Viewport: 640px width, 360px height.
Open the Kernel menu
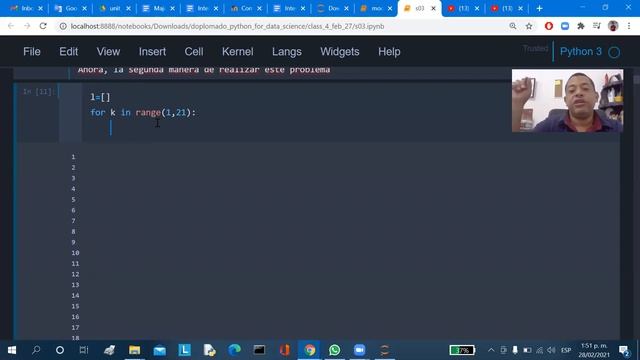[238, 52]
